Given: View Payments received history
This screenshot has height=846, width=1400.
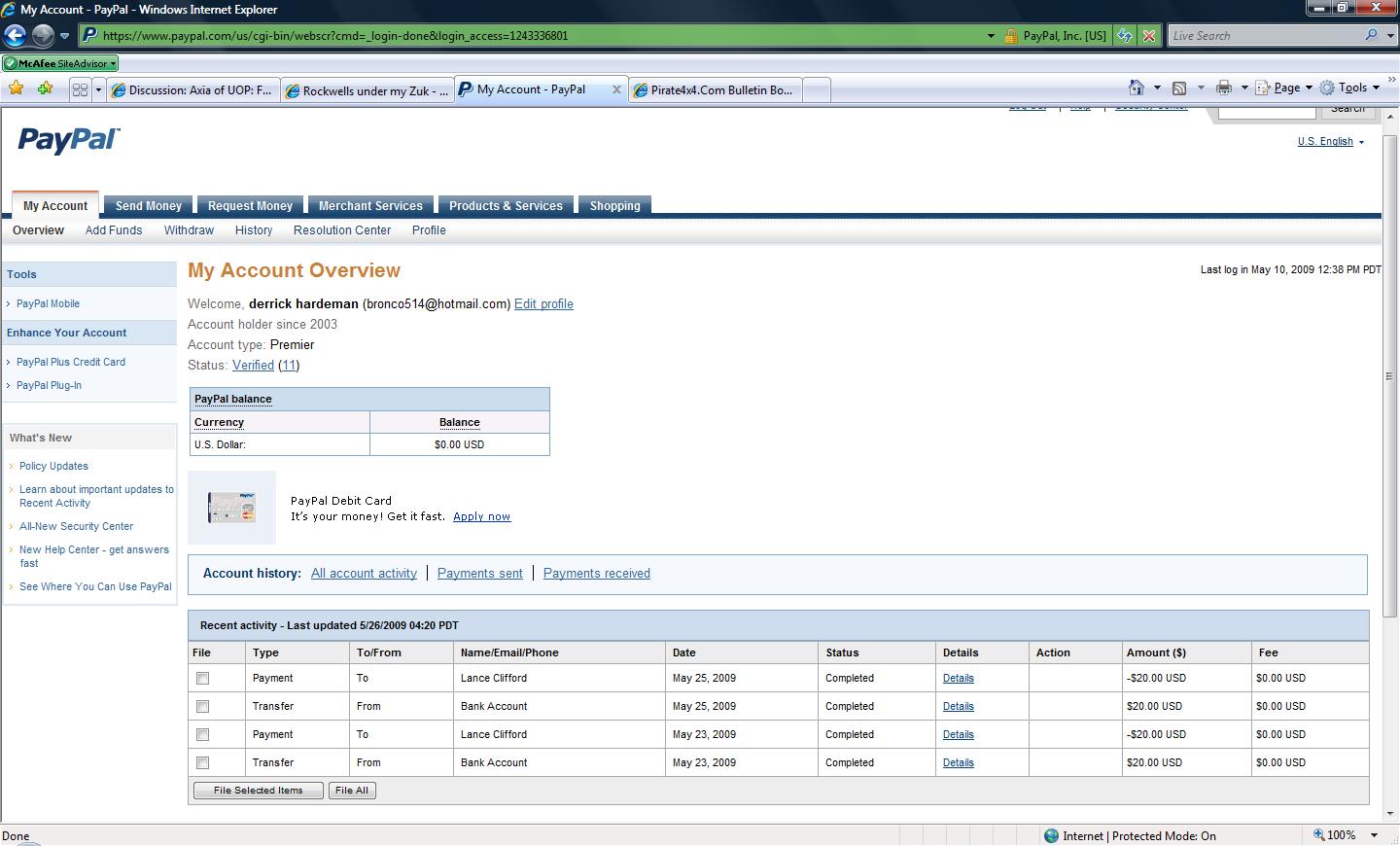Looking at the screenshot, I should (597, 574).
